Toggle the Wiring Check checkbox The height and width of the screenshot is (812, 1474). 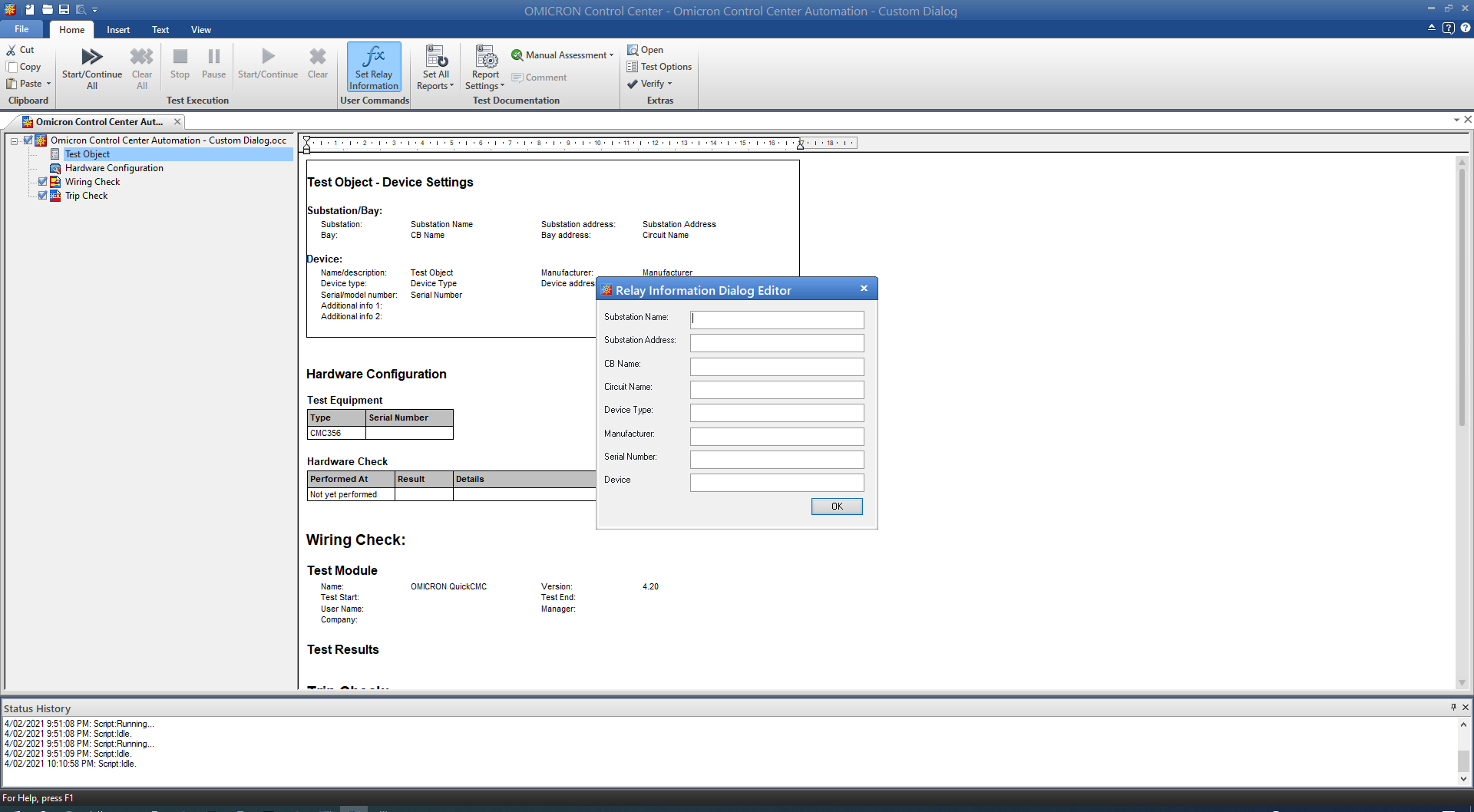pos(43,182)
